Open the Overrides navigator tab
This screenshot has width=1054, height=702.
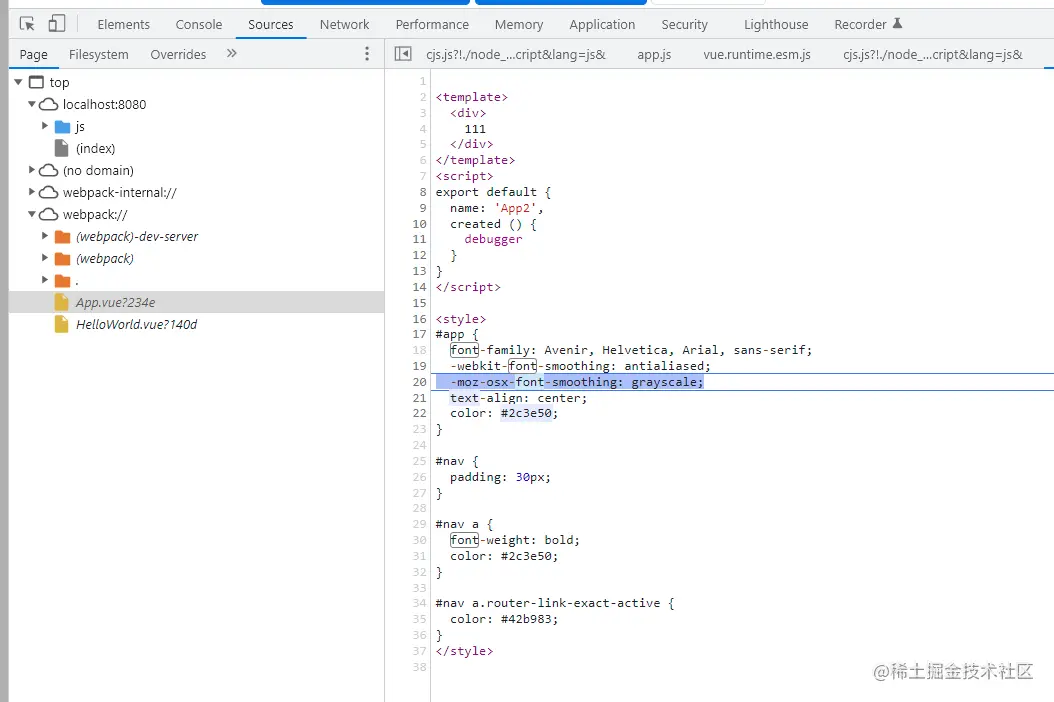coord(178,54)
